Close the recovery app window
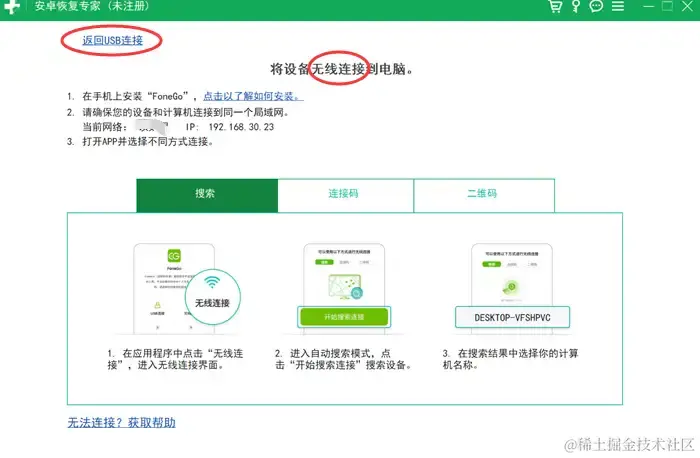700x458 pixels. [x=688, y=6]
